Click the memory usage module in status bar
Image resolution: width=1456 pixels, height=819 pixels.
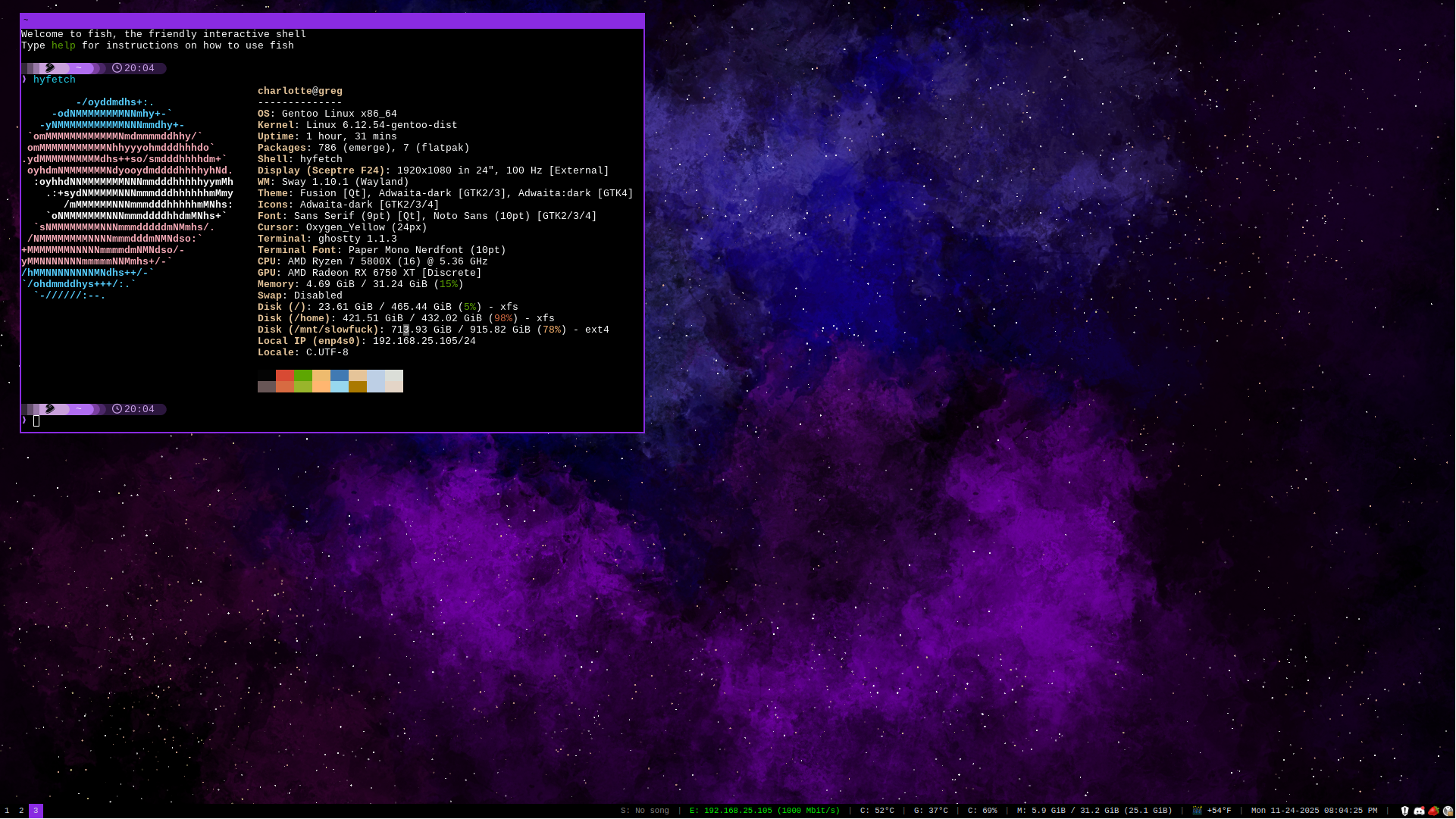[x=1094, y=811]
